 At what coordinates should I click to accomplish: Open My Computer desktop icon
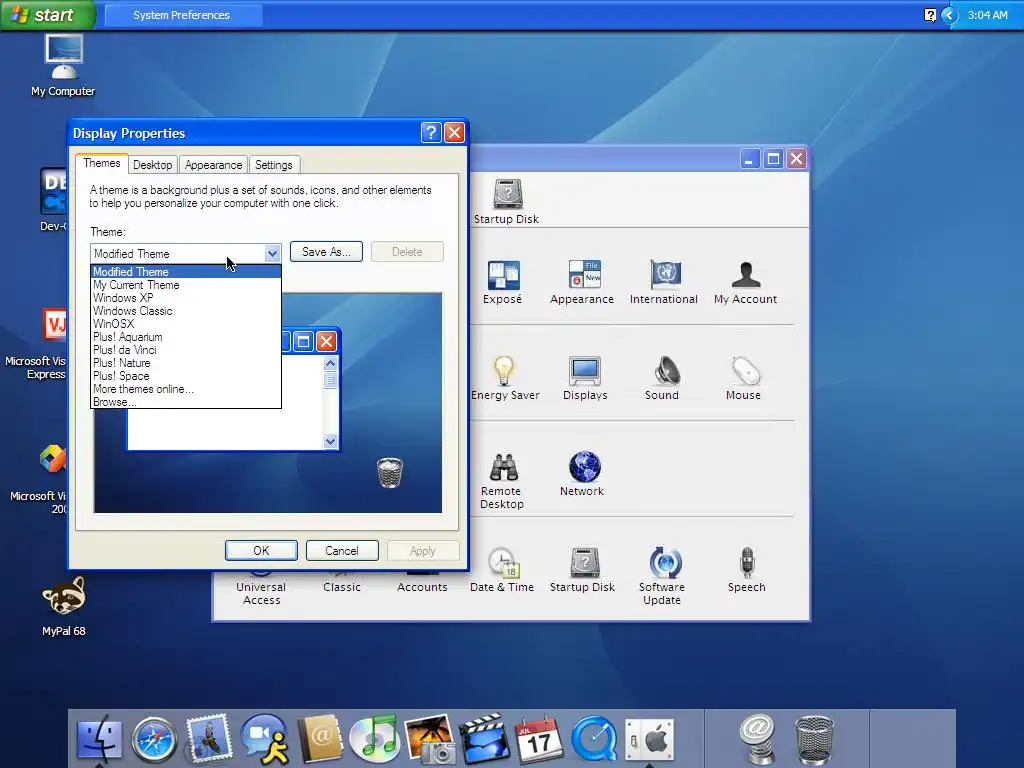point(63,65)
